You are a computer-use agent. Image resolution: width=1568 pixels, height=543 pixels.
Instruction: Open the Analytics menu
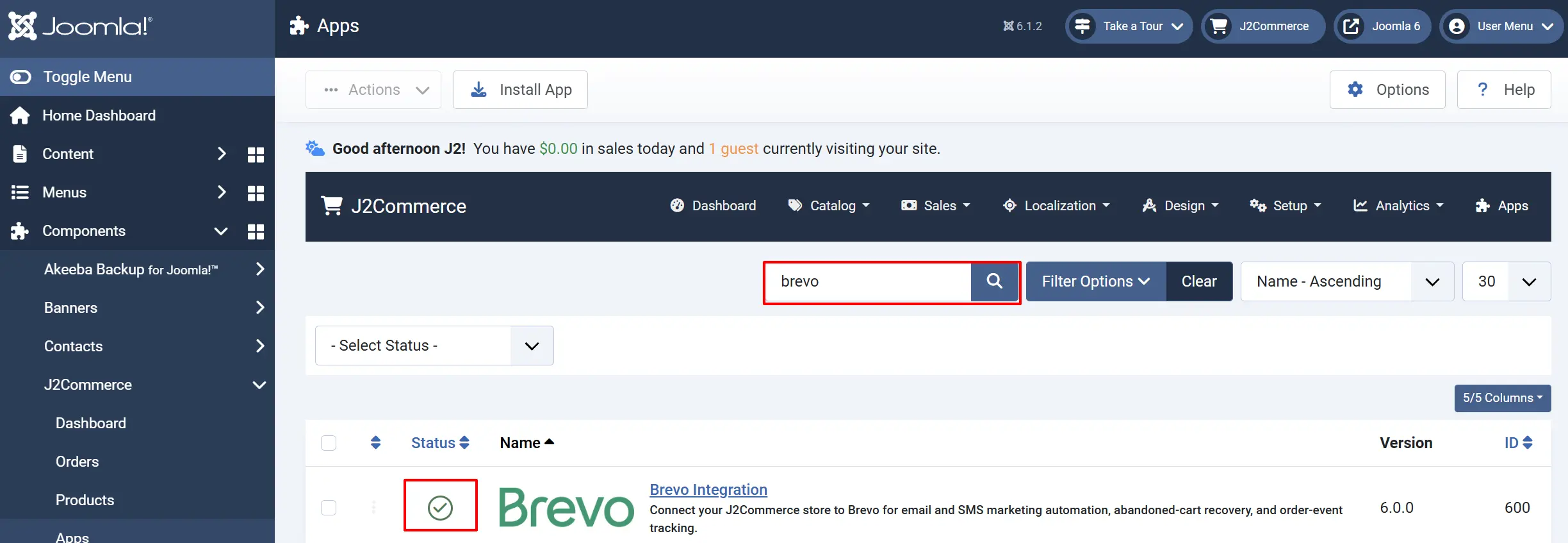(1398, 206)
